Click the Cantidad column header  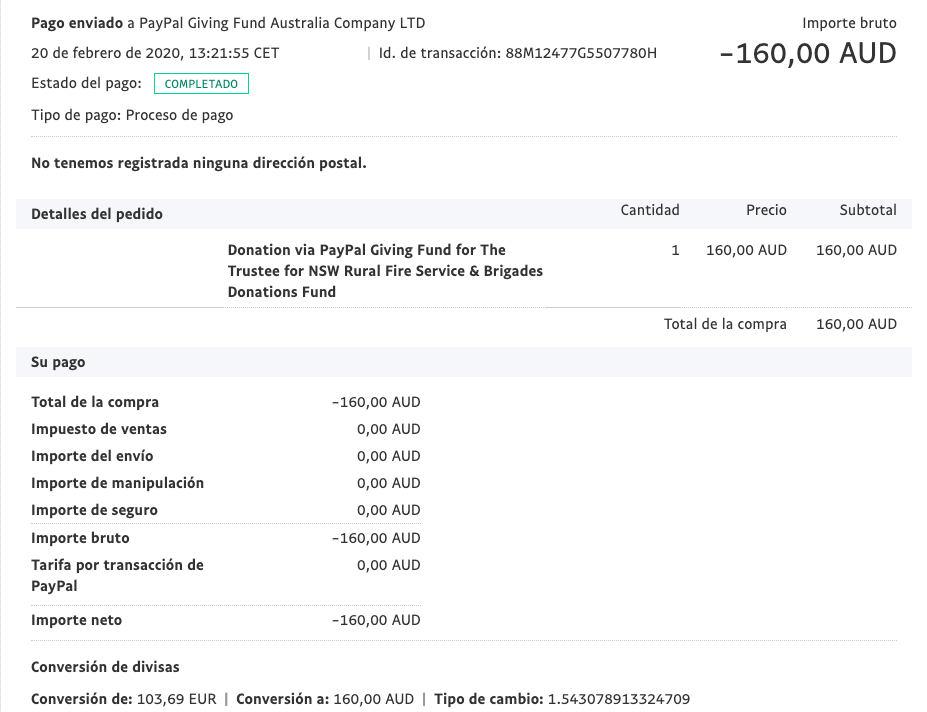(650, 210)
